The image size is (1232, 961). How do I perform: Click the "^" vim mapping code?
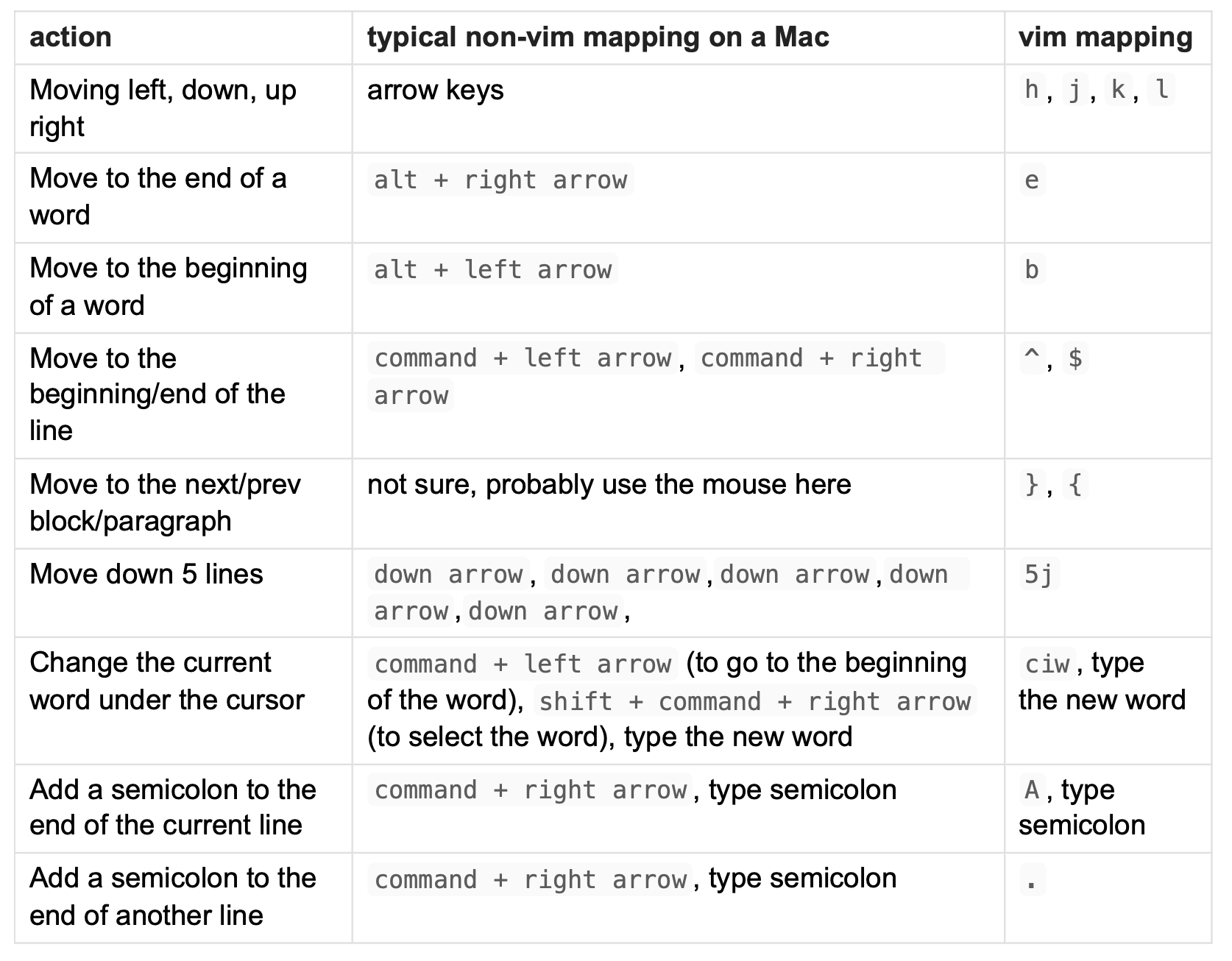[1032, 359]
